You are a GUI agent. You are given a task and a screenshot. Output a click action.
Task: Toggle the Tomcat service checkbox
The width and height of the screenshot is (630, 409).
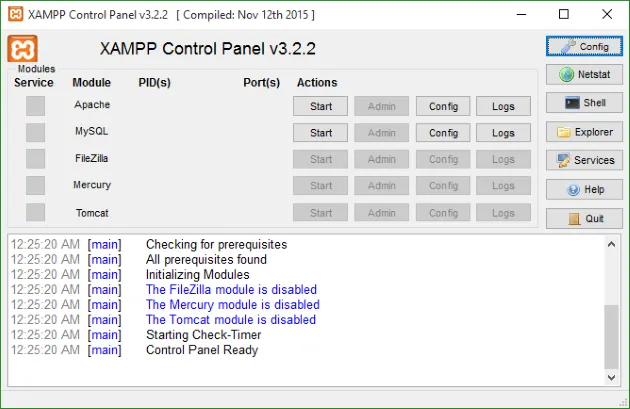click(x=35, y=212)
